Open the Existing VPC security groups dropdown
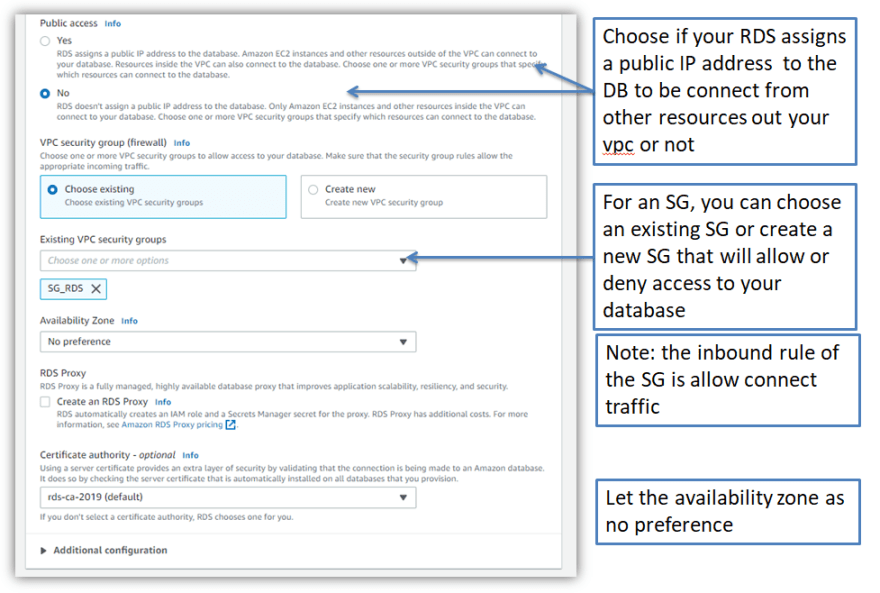Screen dimensions: 880x593 228,261
